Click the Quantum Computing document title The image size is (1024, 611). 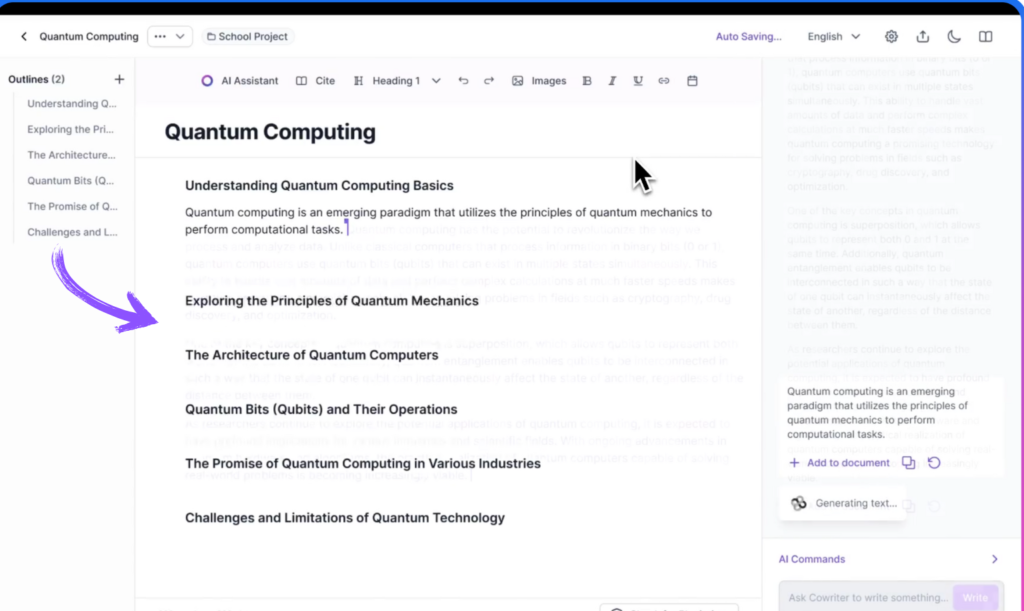point(270,132)
